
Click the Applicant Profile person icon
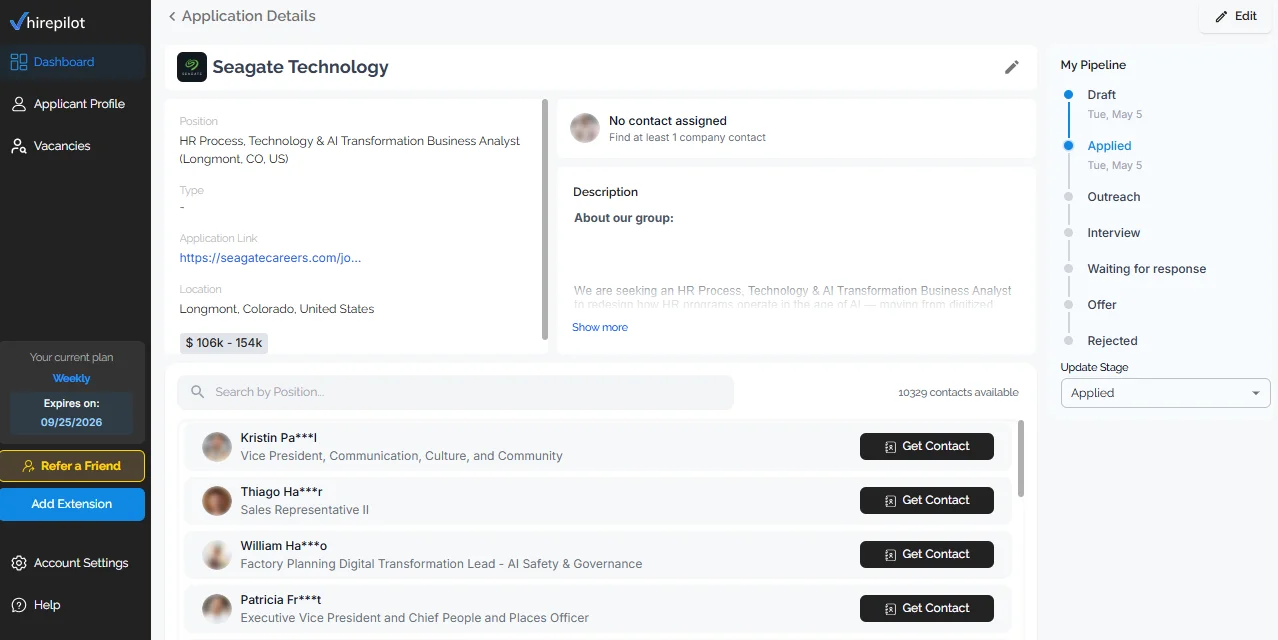click(x=18, y=104)
